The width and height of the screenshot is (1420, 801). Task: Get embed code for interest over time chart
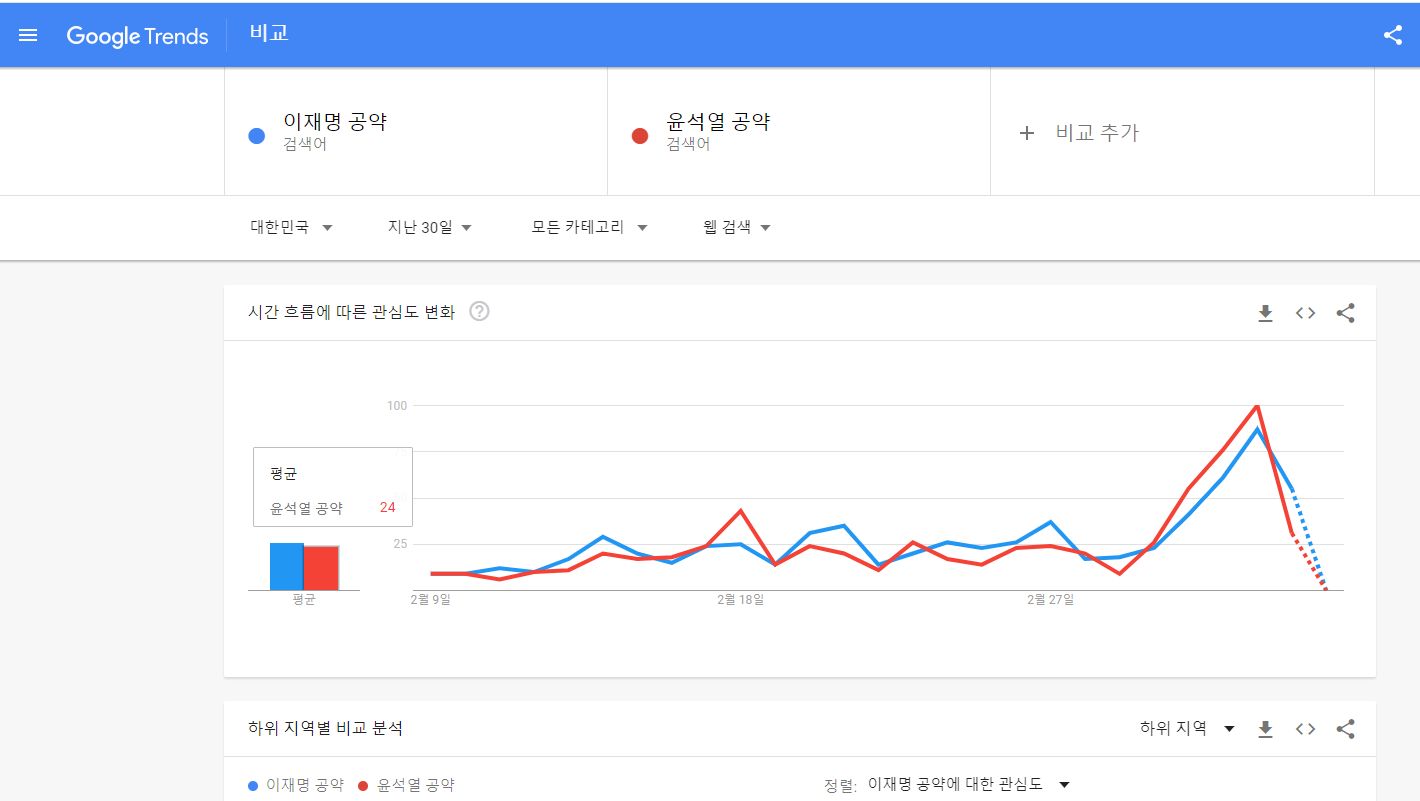(x=1305, y=313)
